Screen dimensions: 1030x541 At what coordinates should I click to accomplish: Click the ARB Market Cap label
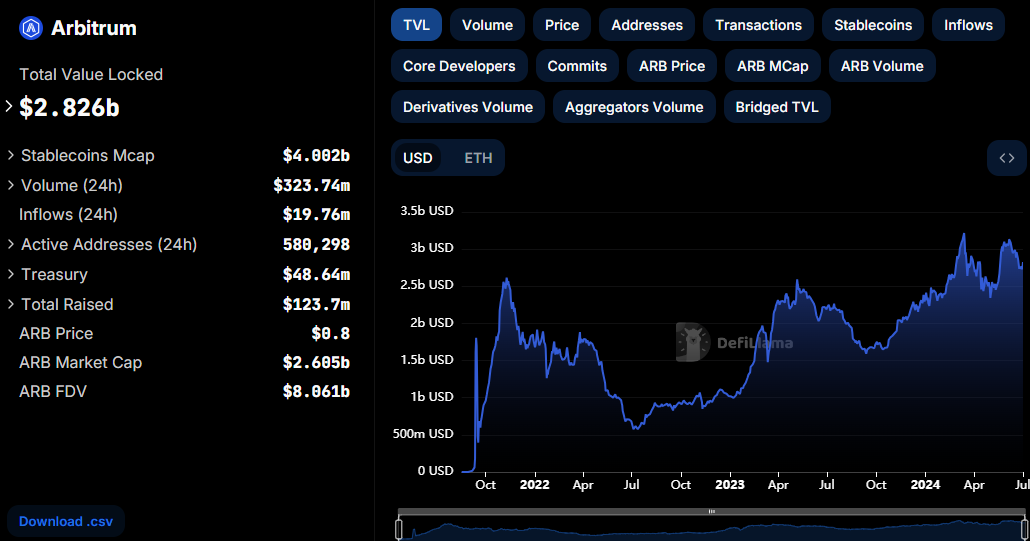point(80,362)
